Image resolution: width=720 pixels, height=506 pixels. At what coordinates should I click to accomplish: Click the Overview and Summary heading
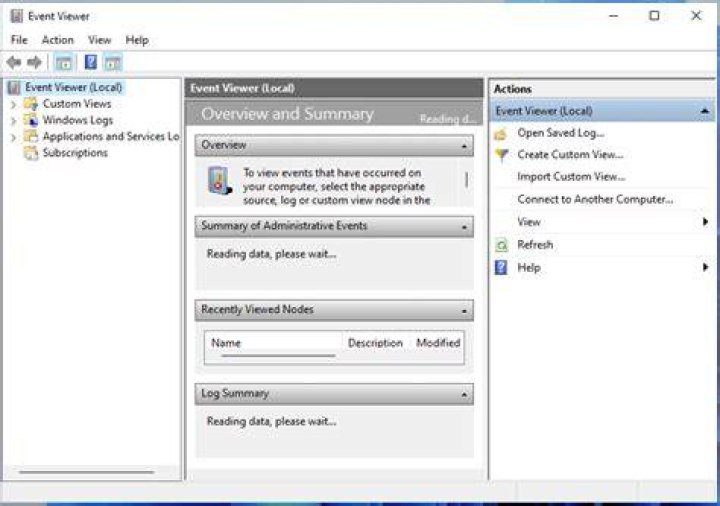287,114
